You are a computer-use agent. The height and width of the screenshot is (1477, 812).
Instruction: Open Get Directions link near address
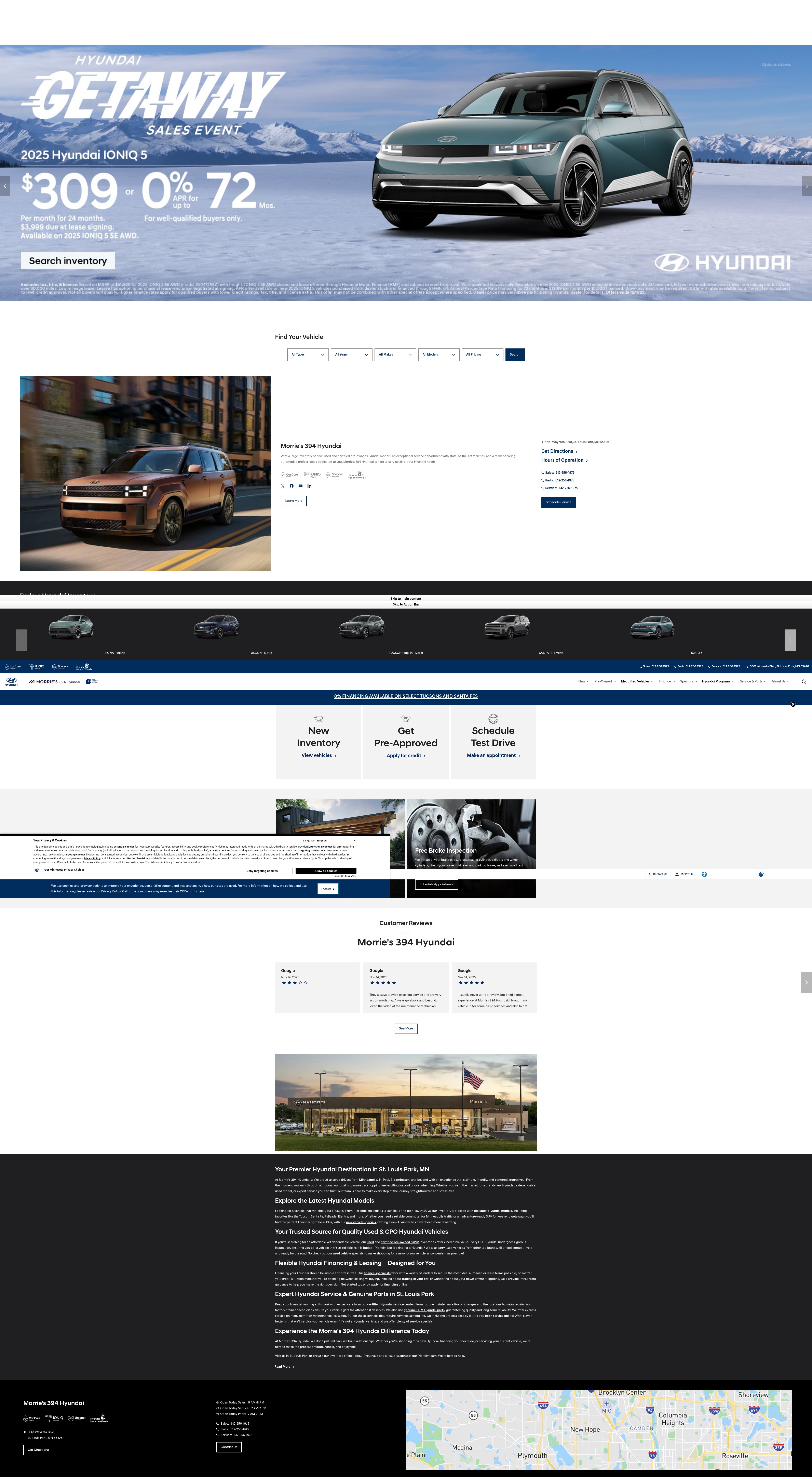tap(559, 451)
